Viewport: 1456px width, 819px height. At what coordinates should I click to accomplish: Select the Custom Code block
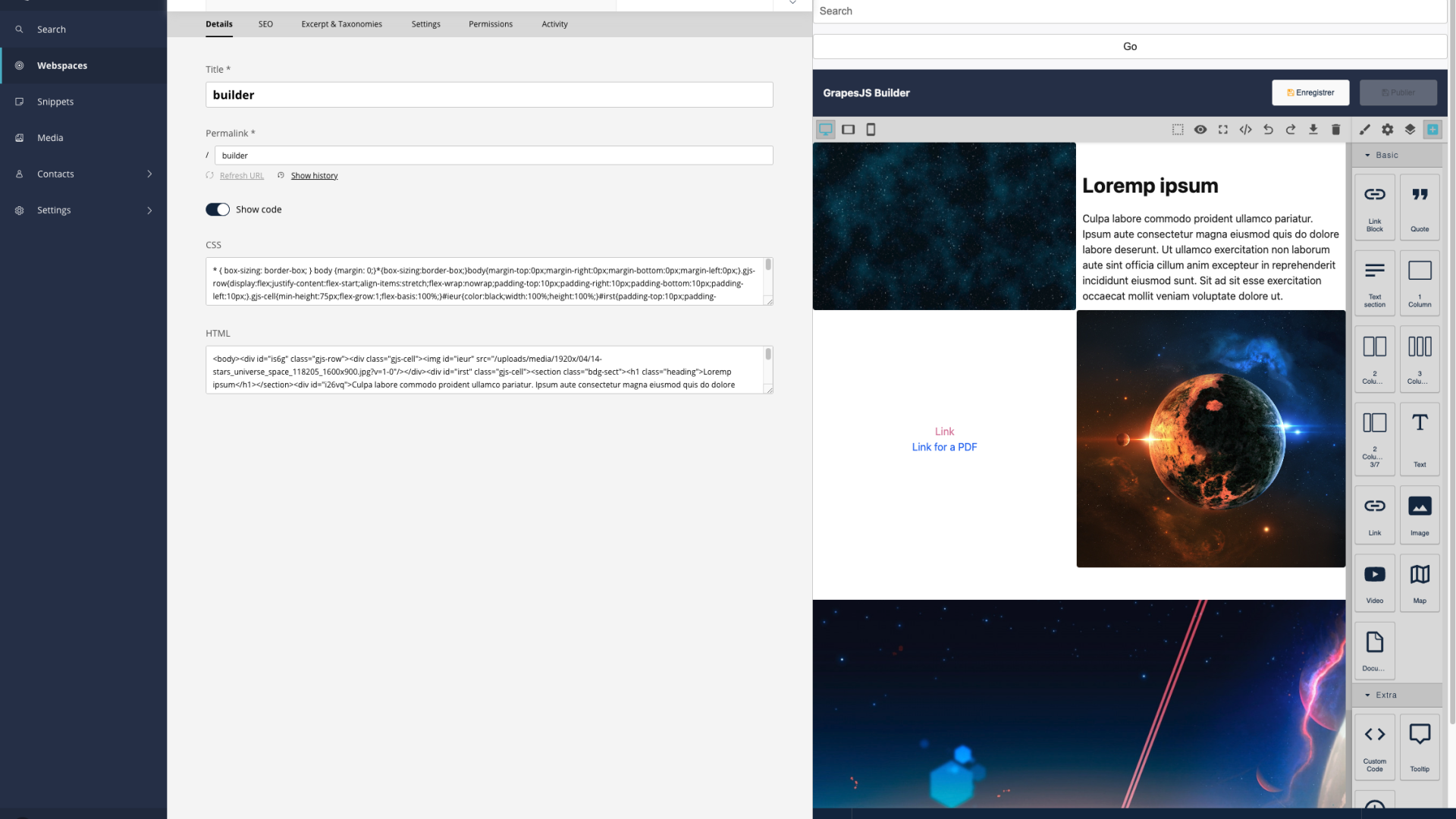point(1375,747)
